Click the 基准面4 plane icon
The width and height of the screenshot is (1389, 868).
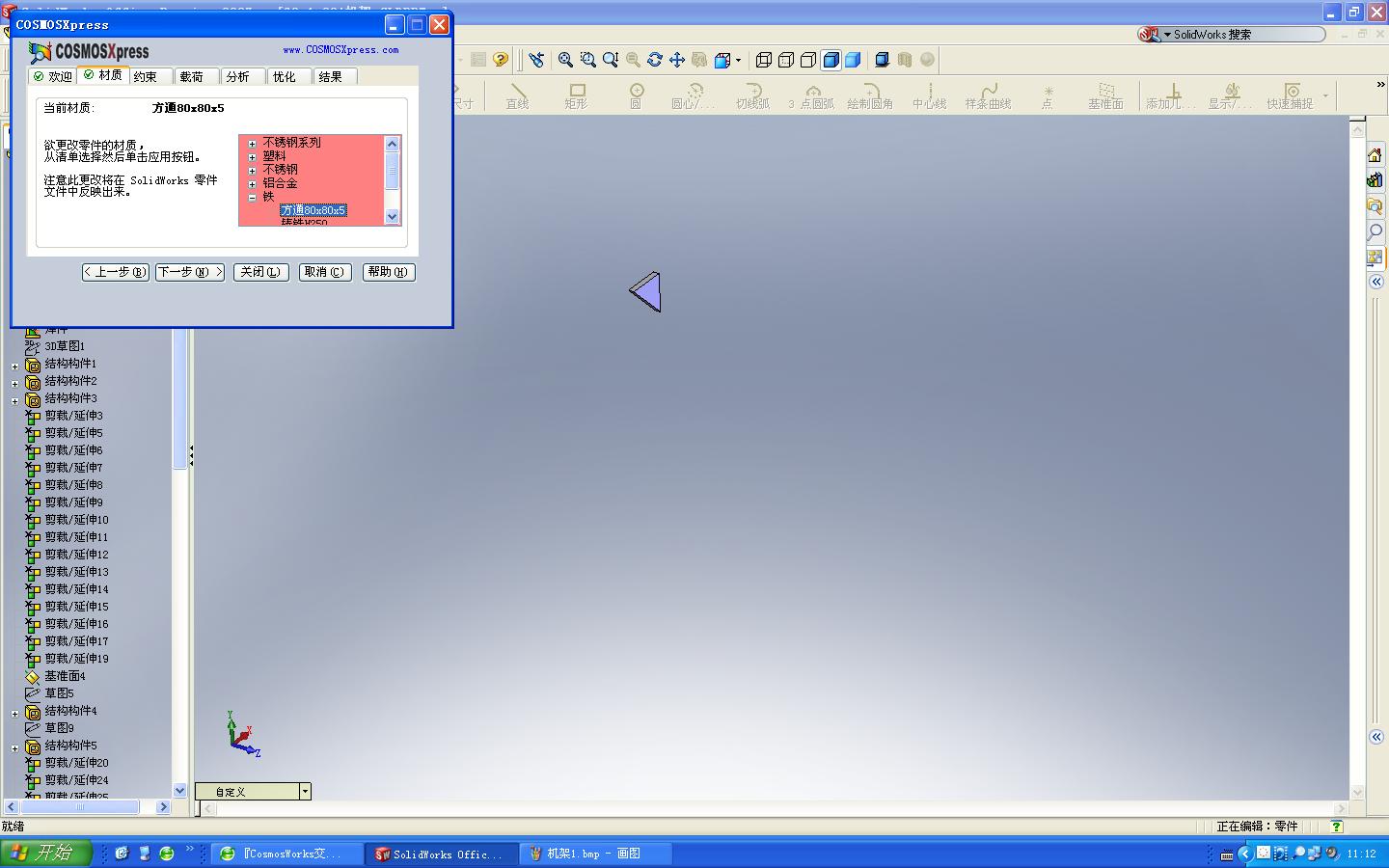click(x=33, y=676)
